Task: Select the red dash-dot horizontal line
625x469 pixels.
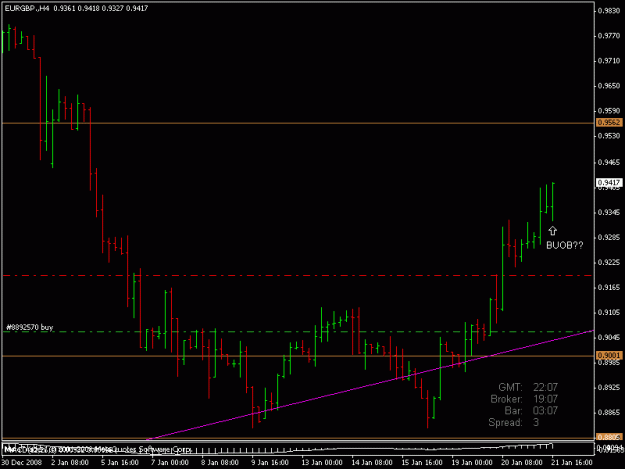Action: point(297,275)
